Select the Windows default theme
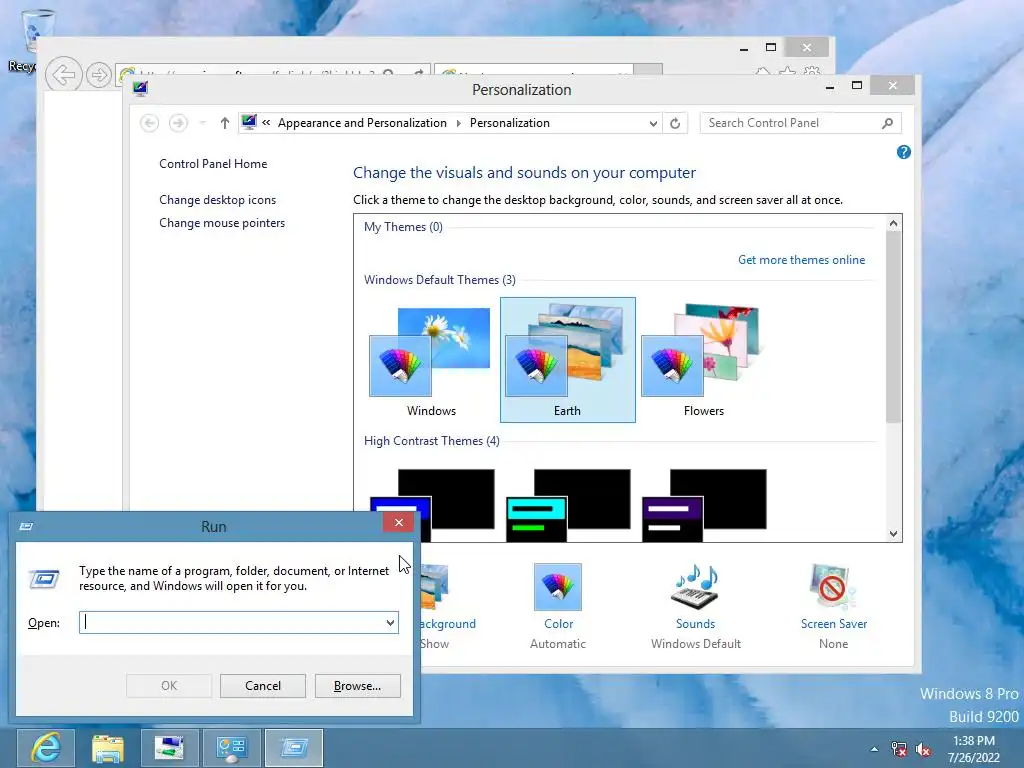 click(x=430, y=360)
